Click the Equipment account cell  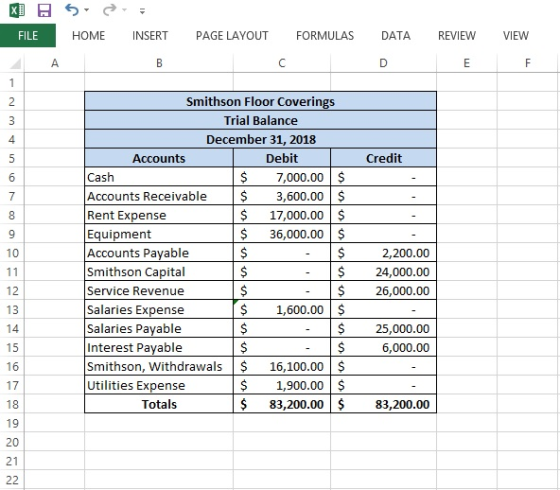159,234
